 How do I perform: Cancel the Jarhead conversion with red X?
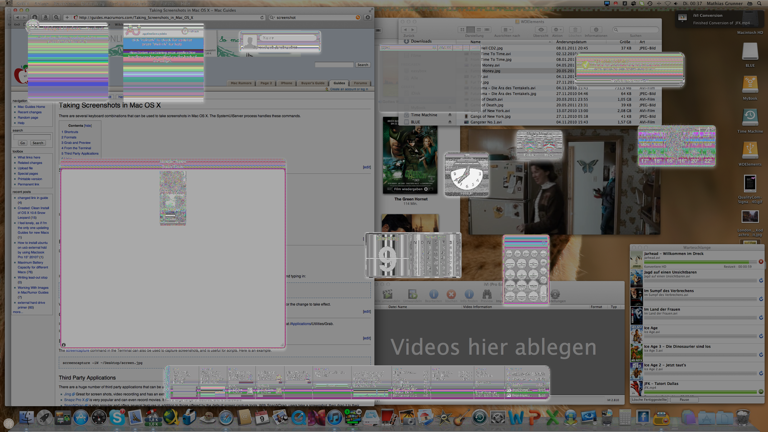[x=761, y=262]
